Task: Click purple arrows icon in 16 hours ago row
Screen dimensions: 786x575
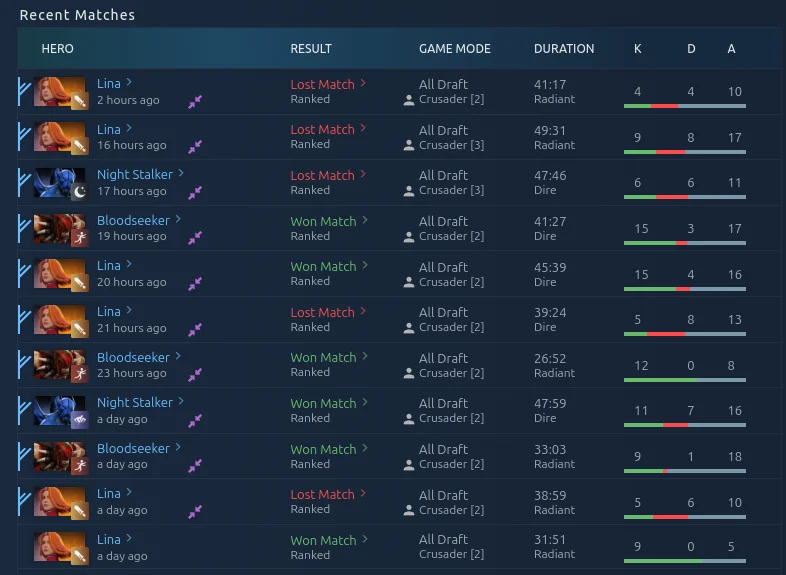Action: click(x=195, y=146)
